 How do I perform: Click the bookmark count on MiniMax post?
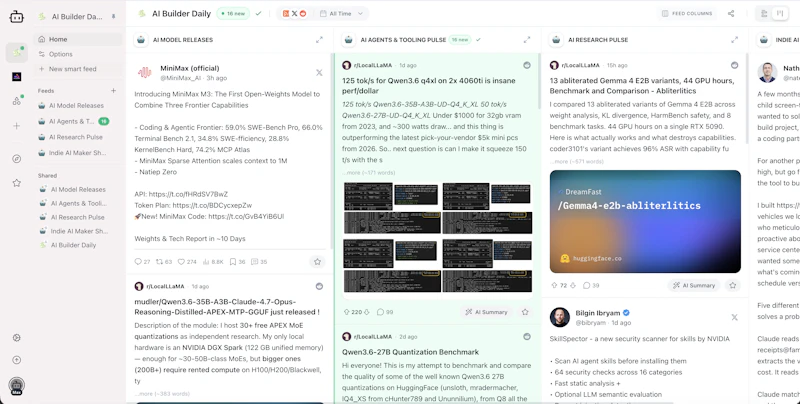point(237,262)
